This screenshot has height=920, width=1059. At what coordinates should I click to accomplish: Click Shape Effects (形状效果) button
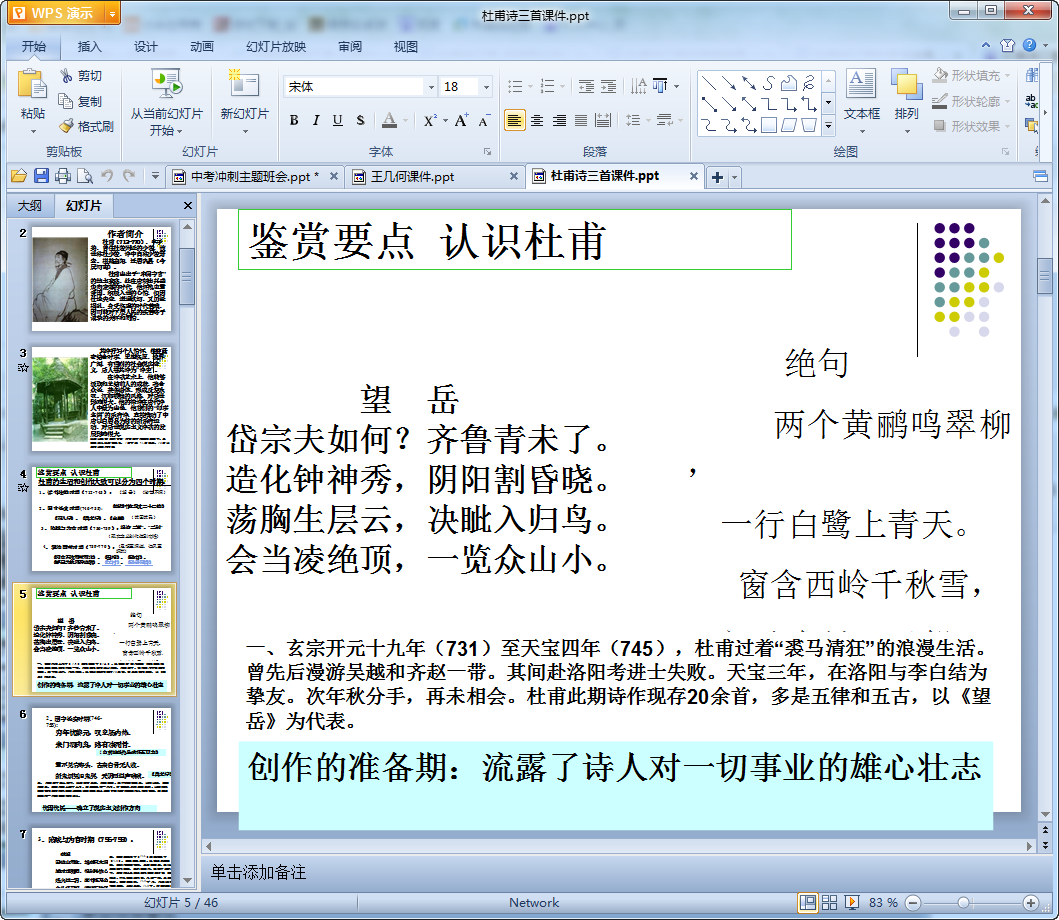pyautogui.click(x=971, y=126)
